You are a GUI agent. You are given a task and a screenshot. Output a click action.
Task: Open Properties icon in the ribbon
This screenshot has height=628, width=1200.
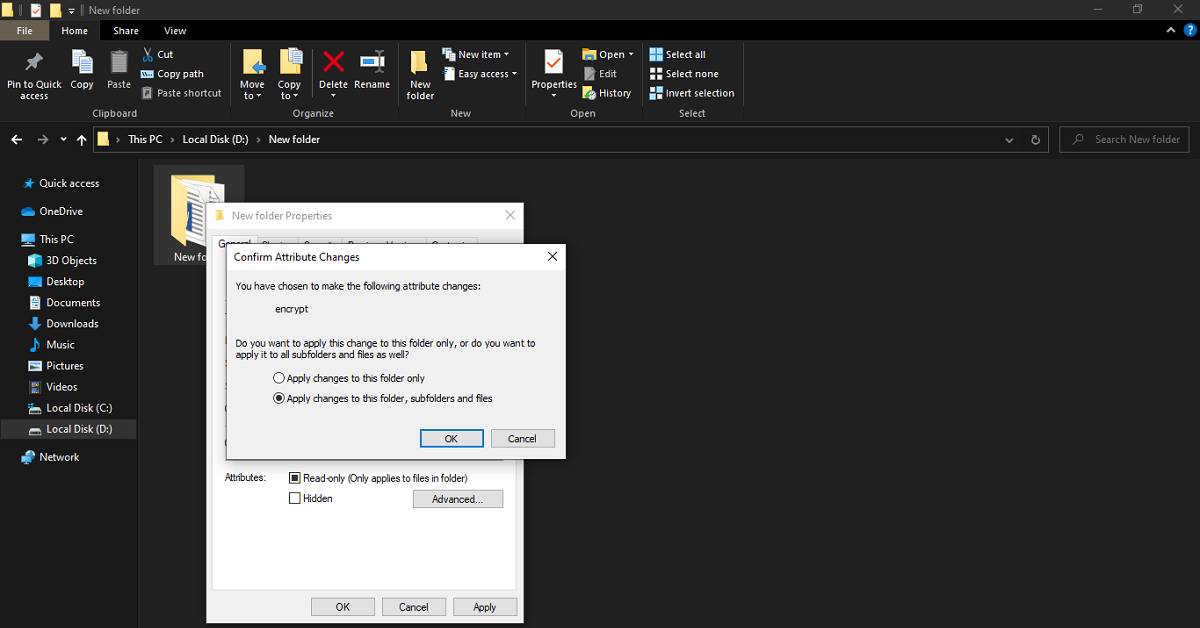(553, 62)
